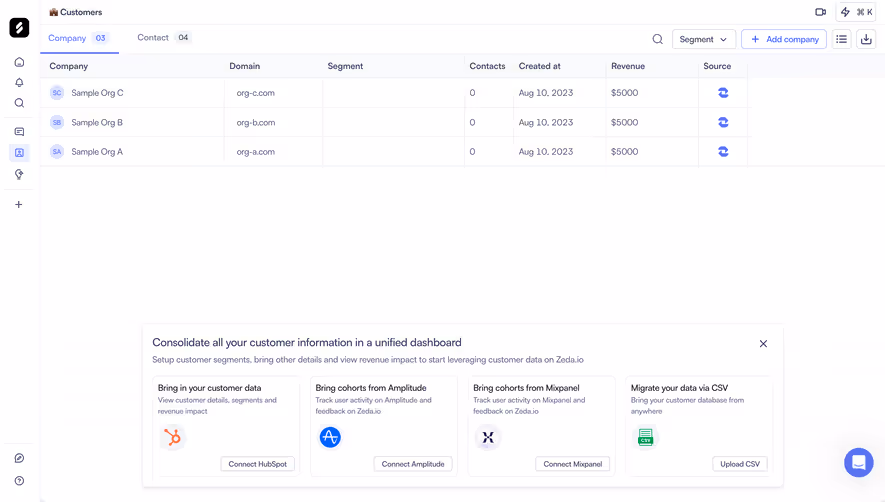Click the Contacts column header
Viewport: 885px width, 502px height.
point(487,66)
